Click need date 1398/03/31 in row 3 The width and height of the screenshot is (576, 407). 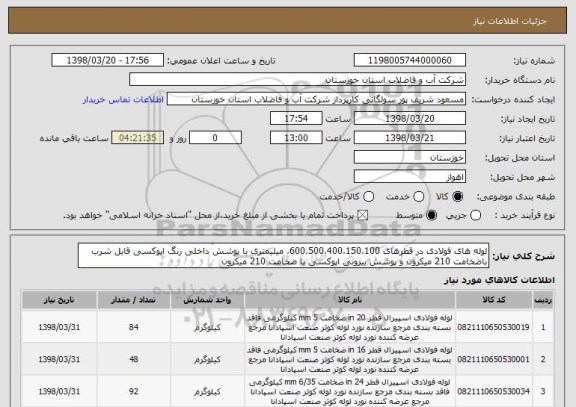coord(59,392)
